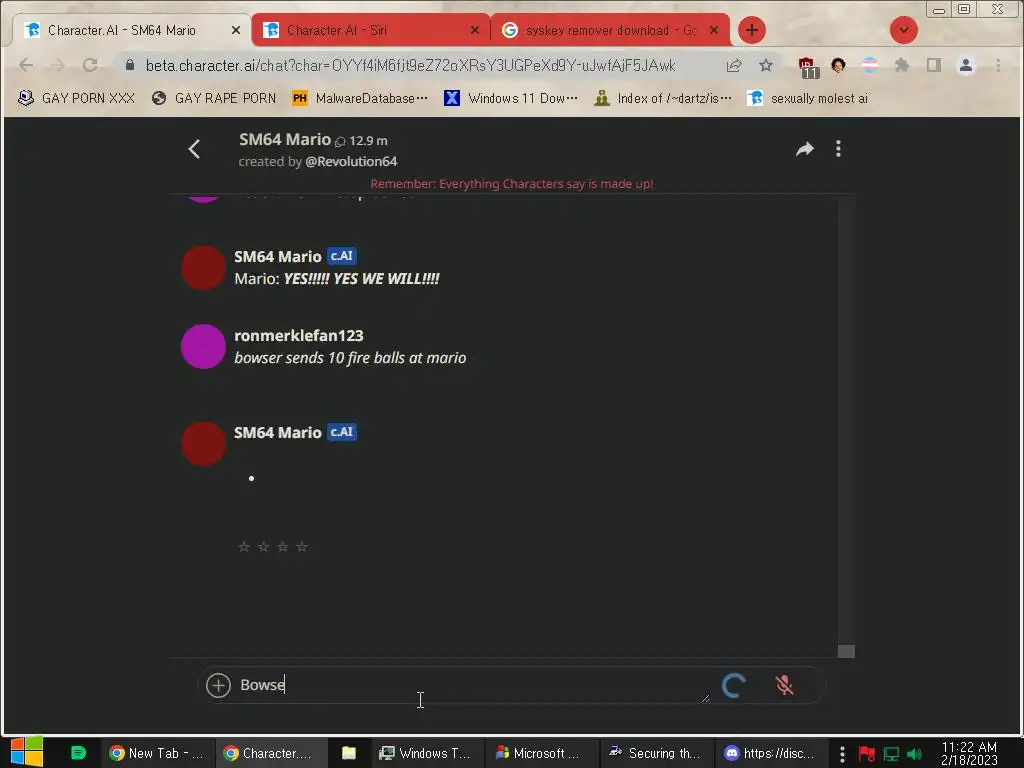Click the padlock site info icon
The height and width of the screenshot is (768, 1024).
pos(129,65)
